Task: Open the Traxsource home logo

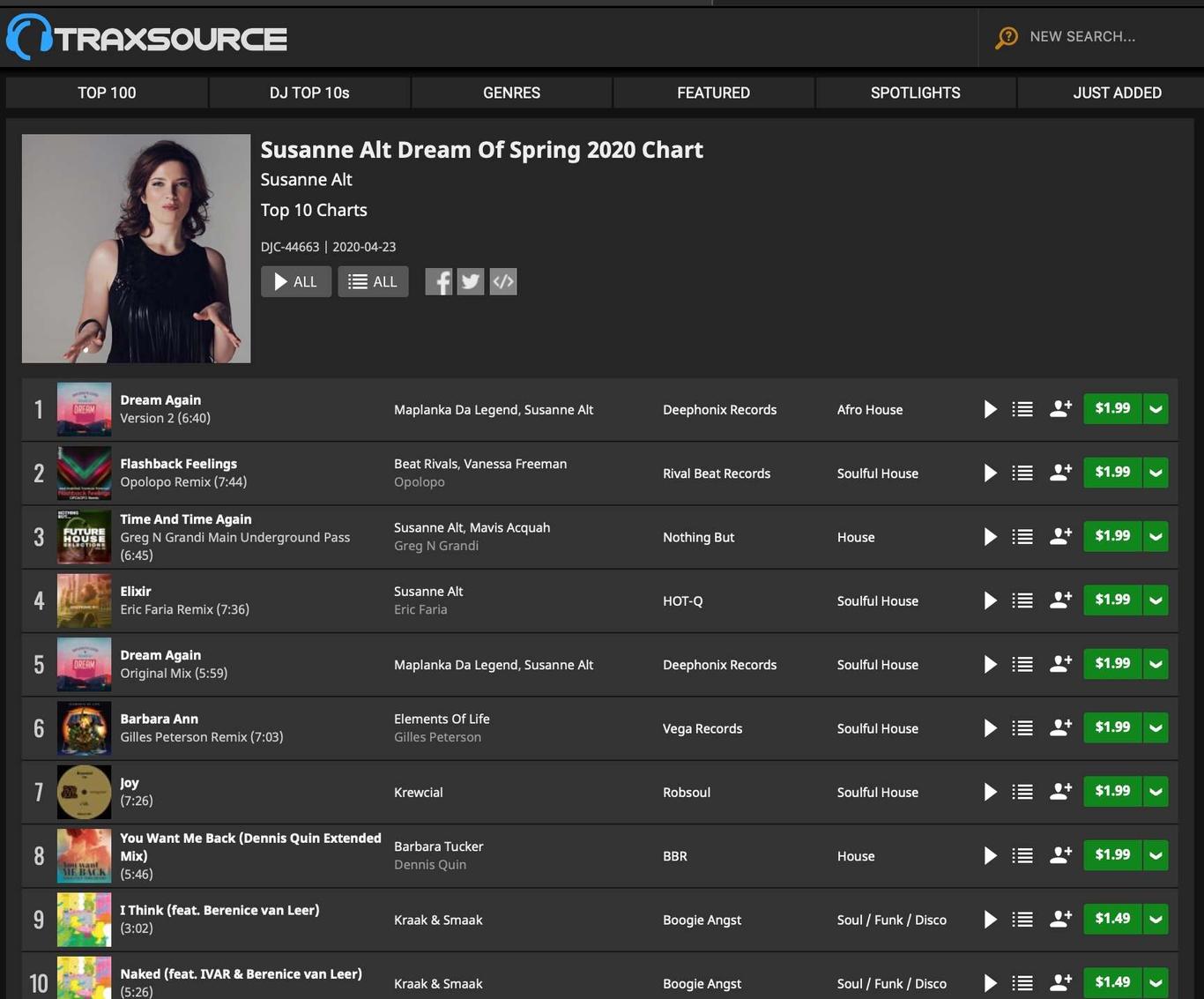Action: (146, 37)
